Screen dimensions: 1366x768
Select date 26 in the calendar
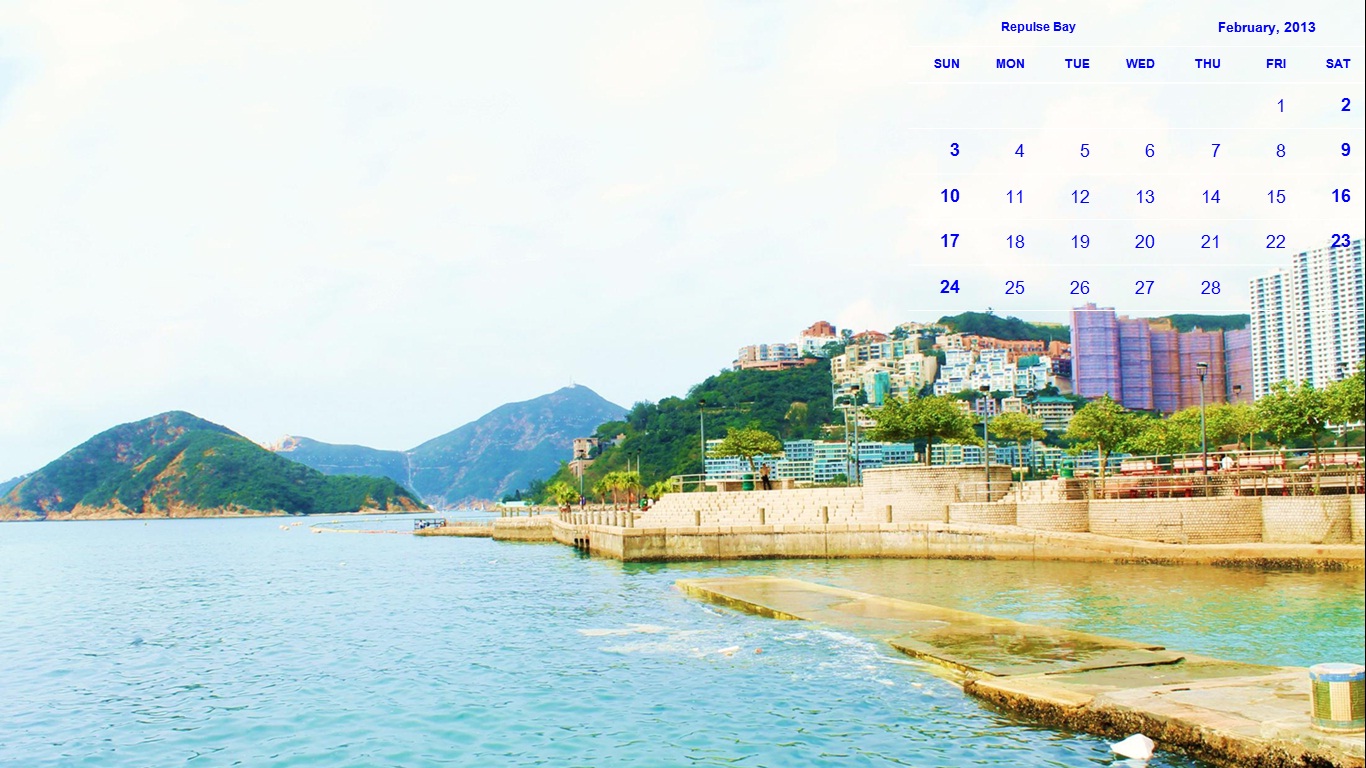pos(1080,288)
